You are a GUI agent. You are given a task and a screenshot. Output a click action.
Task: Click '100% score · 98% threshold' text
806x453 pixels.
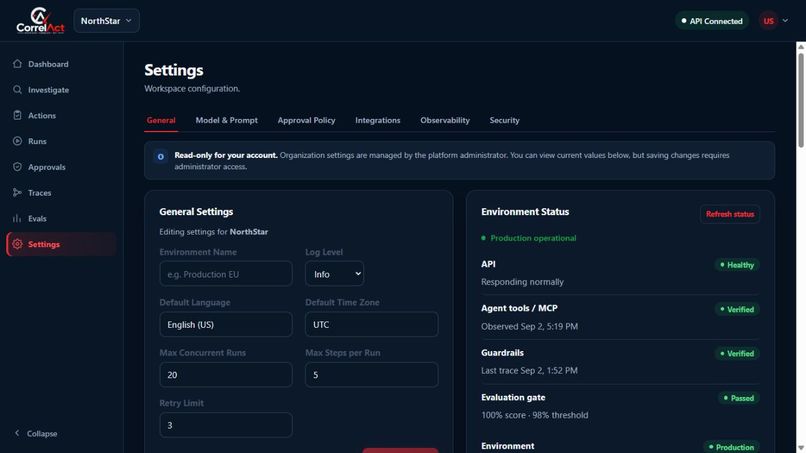click(x=535, y=415)
